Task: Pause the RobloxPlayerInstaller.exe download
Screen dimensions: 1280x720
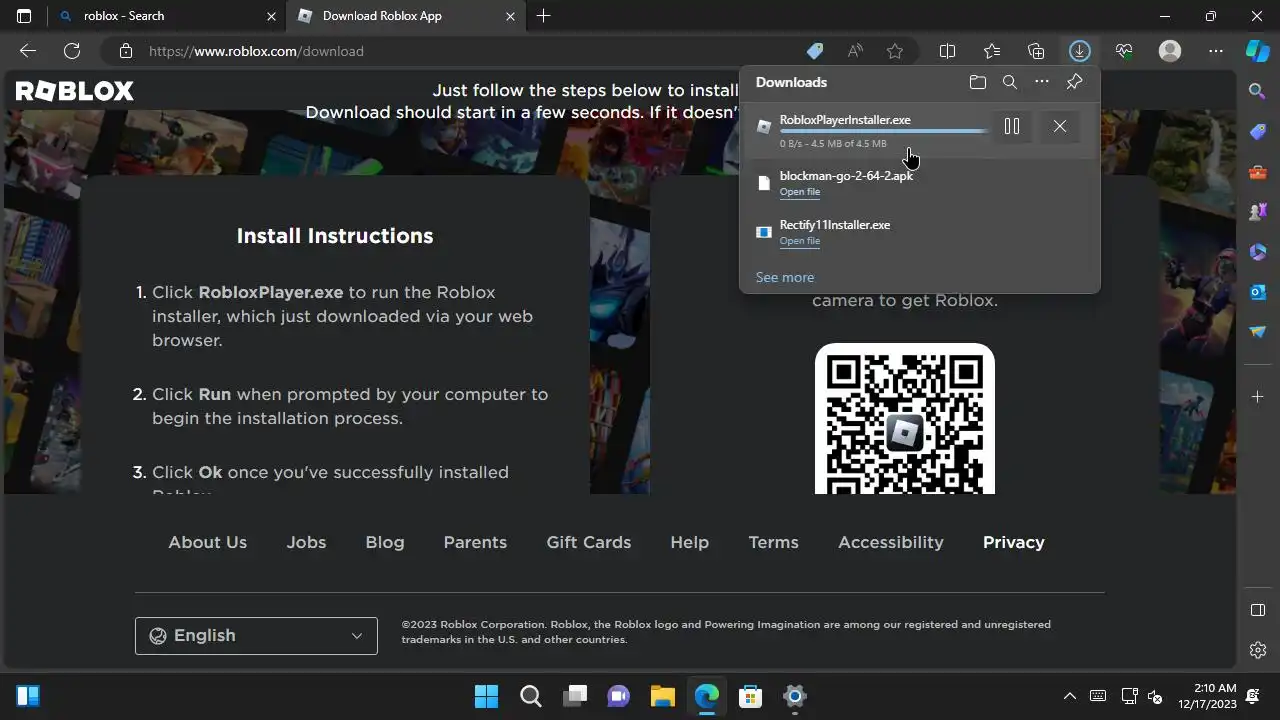Action: coord(1011,126)
